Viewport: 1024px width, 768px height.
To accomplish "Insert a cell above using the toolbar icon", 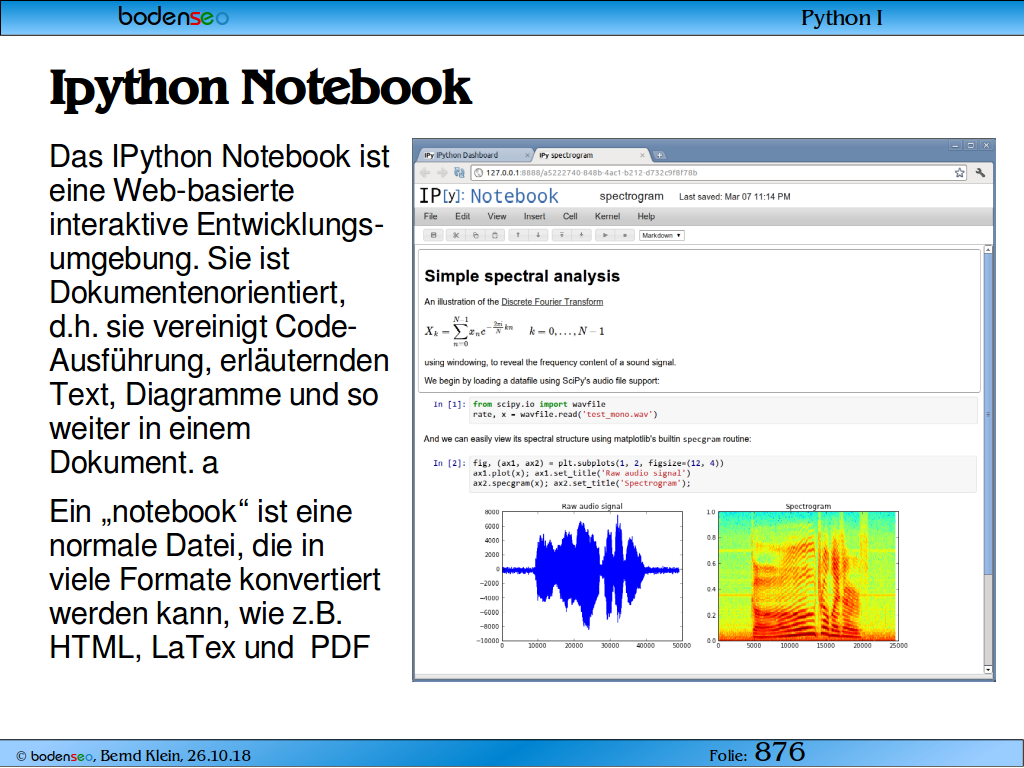I will point(562,235).
